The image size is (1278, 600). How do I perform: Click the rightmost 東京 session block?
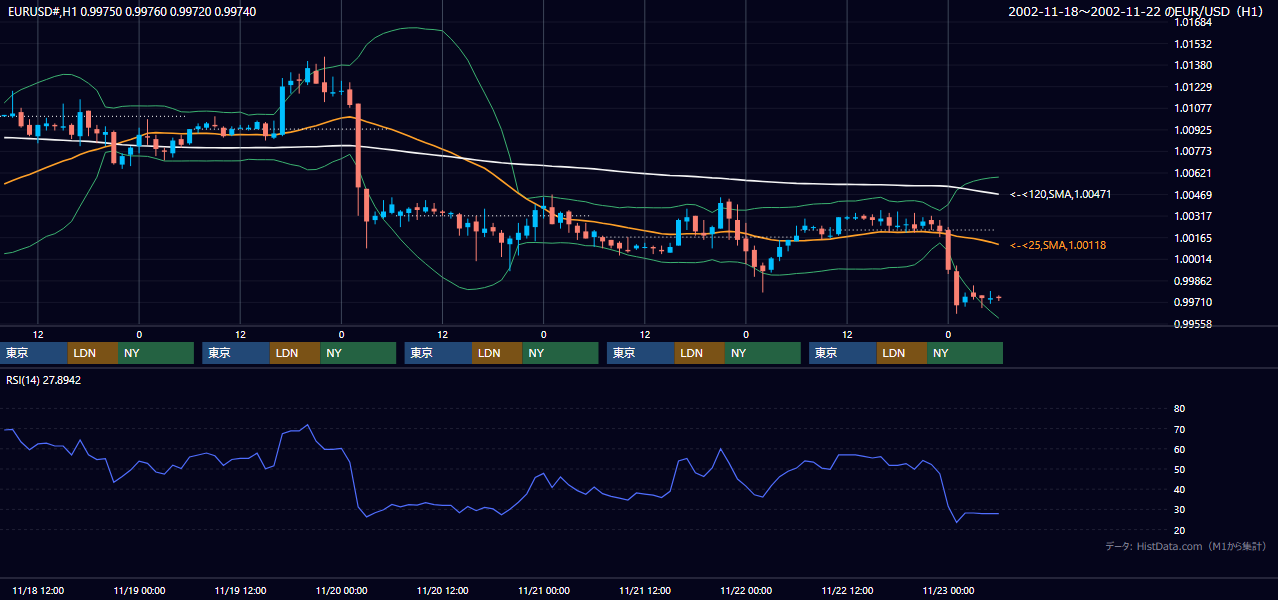[x=843, y=353]
